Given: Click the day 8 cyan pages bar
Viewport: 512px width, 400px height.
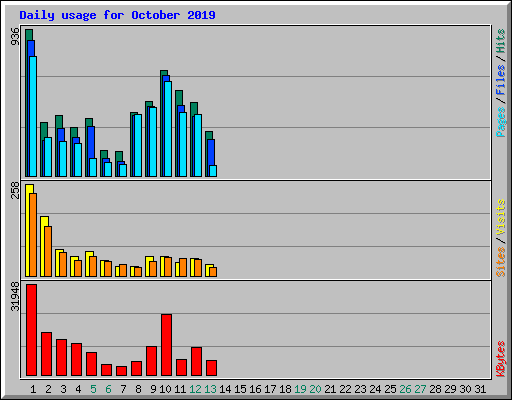Looking at the screenshot, I should coord(138,145).
